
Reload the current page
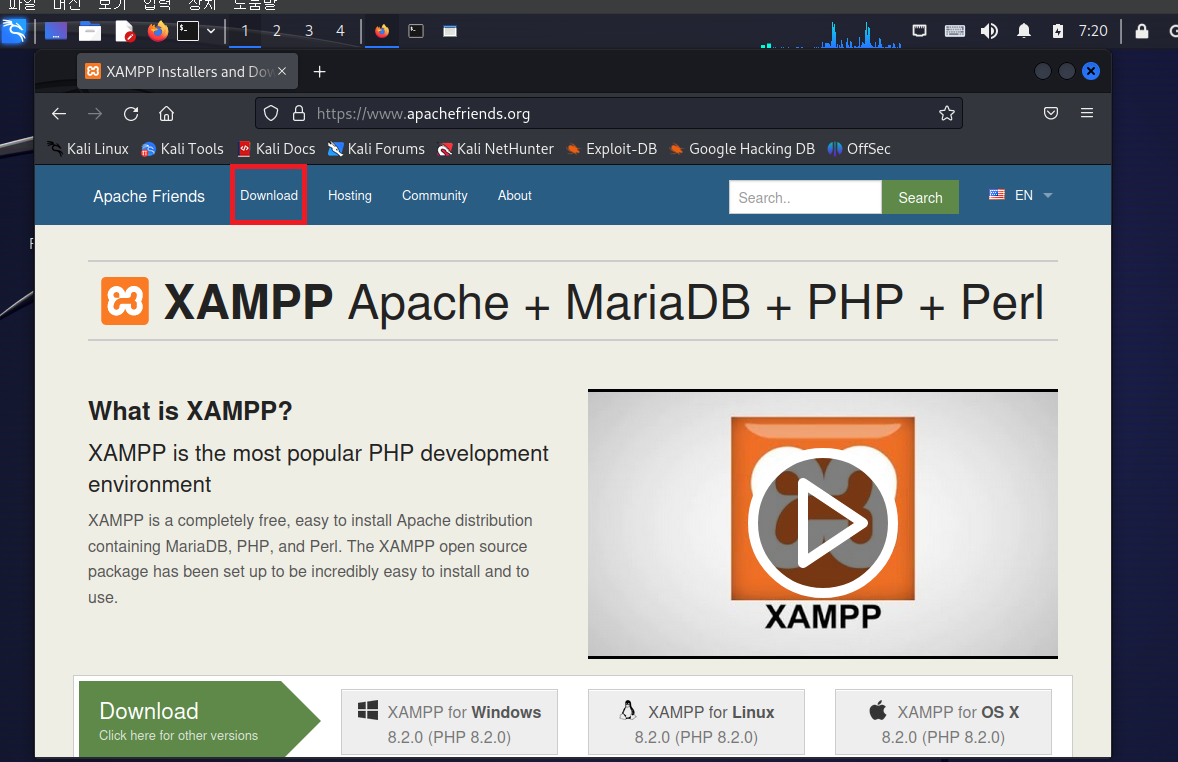click(131, 113)
